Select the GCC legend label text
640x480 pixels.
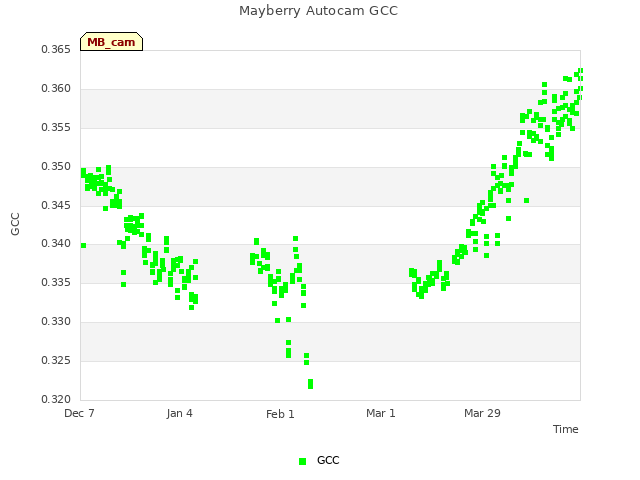pyautogui.click(x=328, y=460)
